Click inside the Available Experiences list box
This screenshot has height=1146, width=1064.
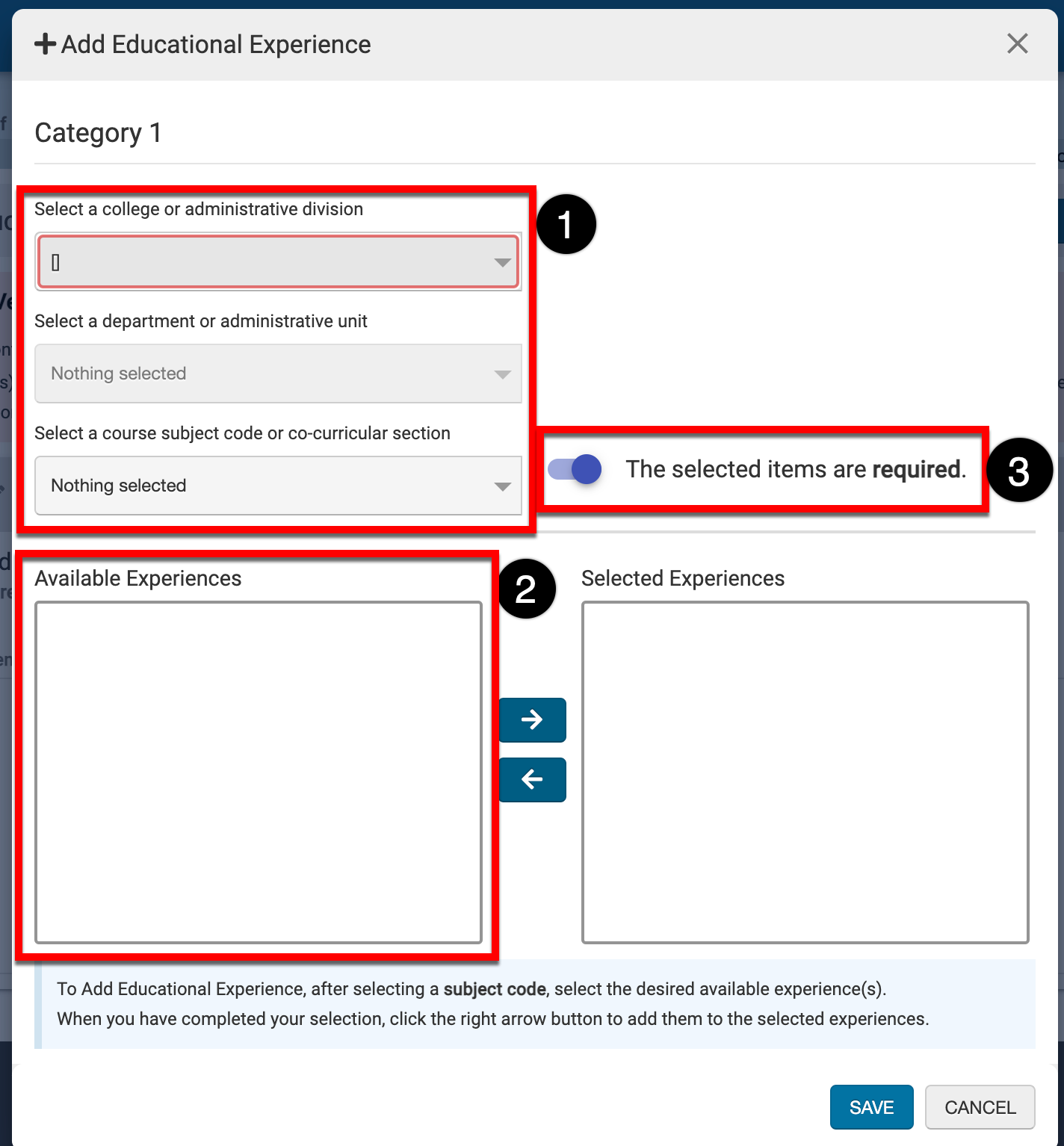[x=259, y=772]
